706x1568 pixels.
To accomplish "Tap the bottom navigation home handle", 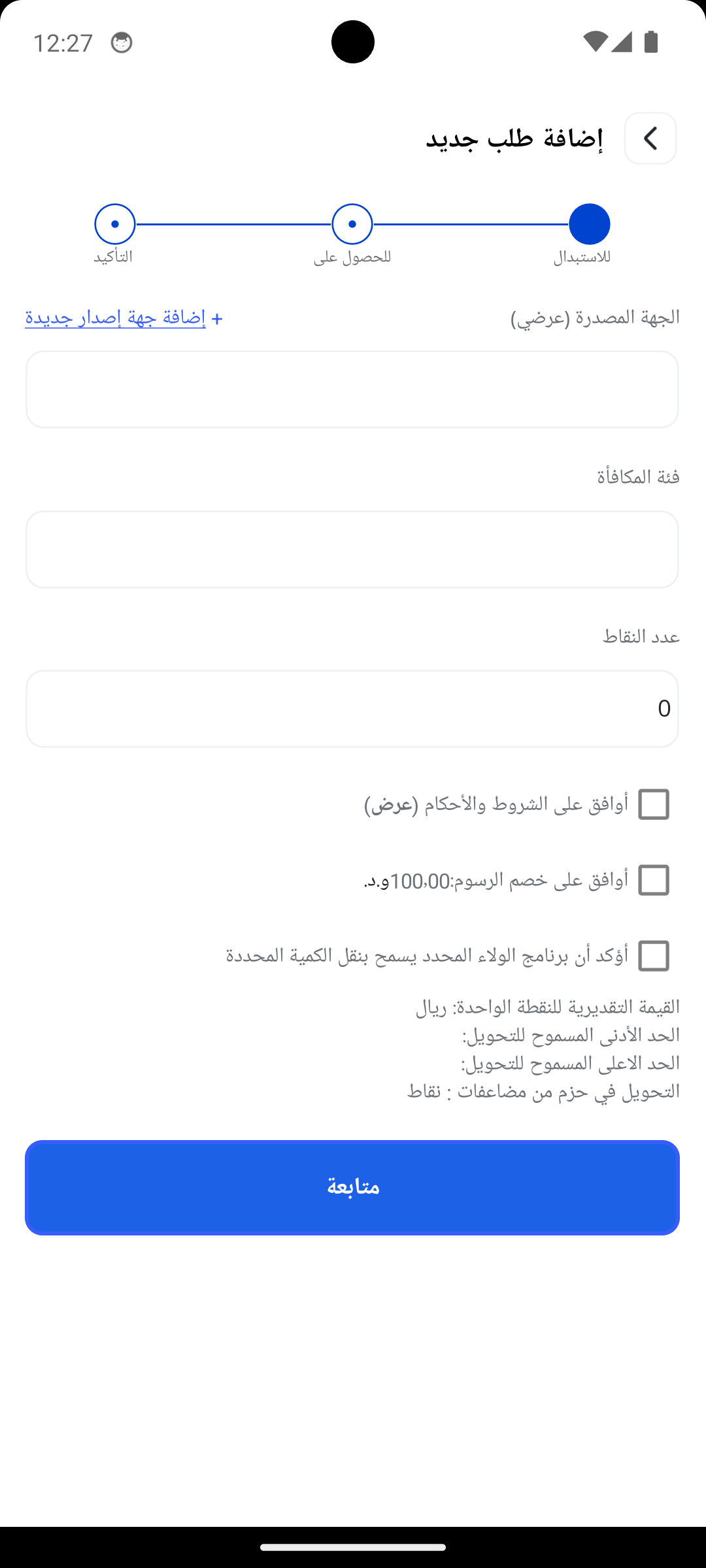I will [353, 1546].
